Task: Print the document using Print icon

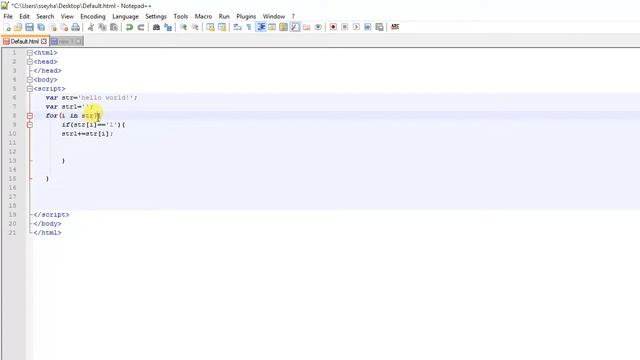Action: pos(76,27)
